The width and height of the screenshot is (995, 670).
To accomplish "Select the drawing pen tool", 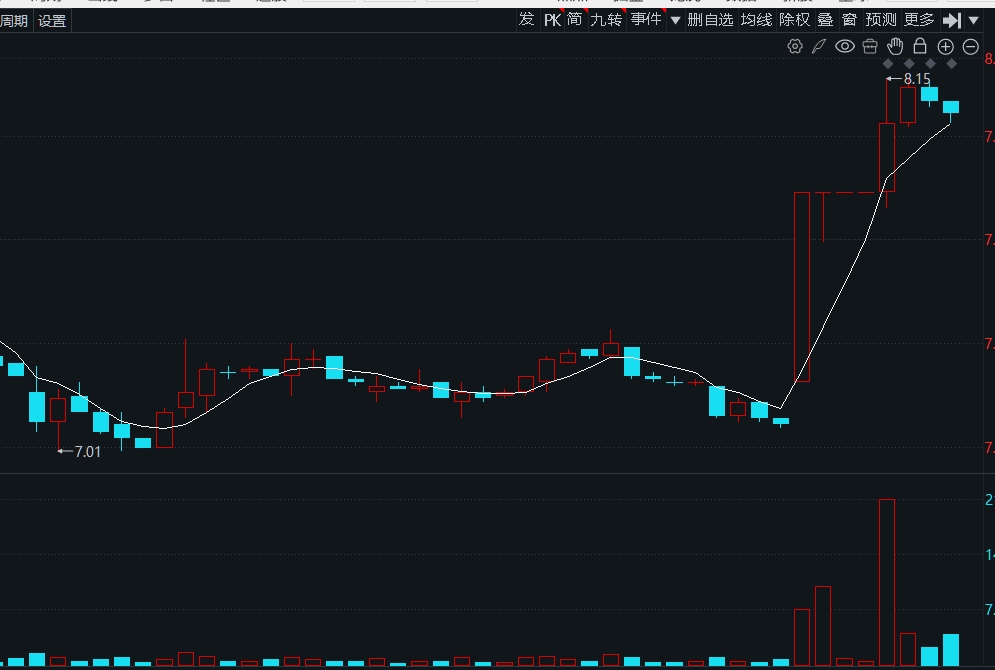I will 819,46.
